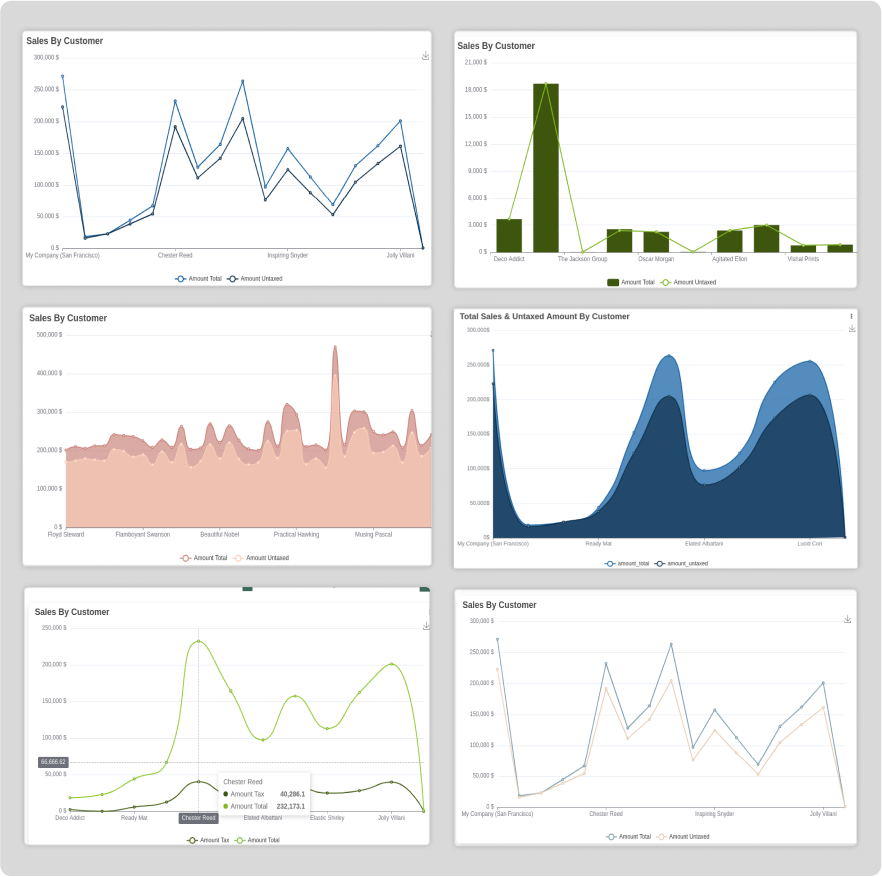Save the green smooth line chart as image

click(x=426, y=626)
